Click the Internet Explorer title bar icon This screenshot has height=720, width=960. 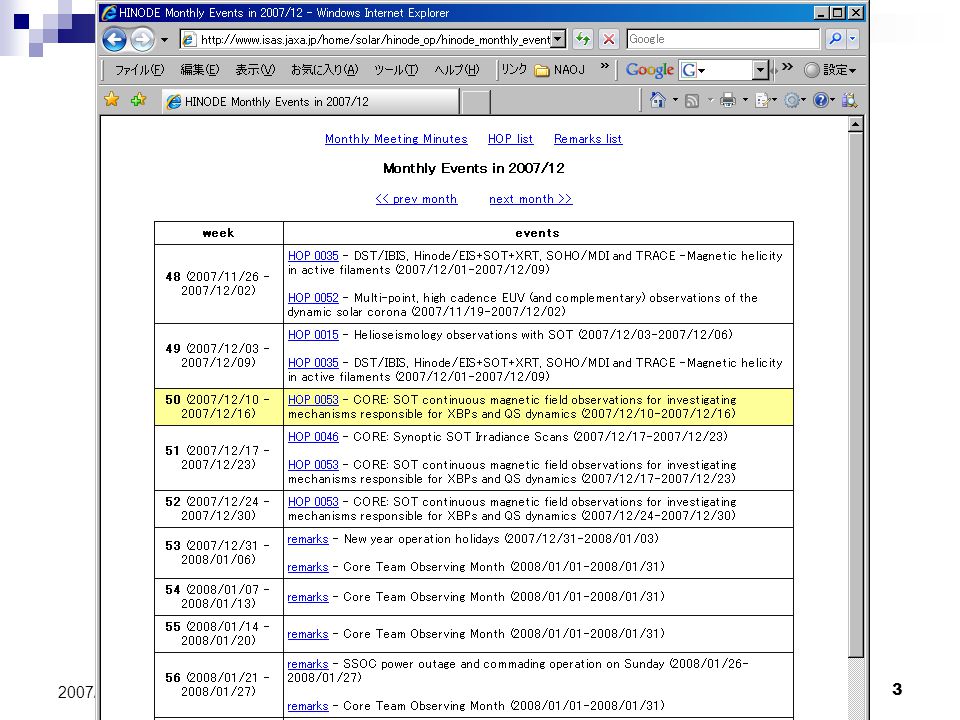pos(110,12)
